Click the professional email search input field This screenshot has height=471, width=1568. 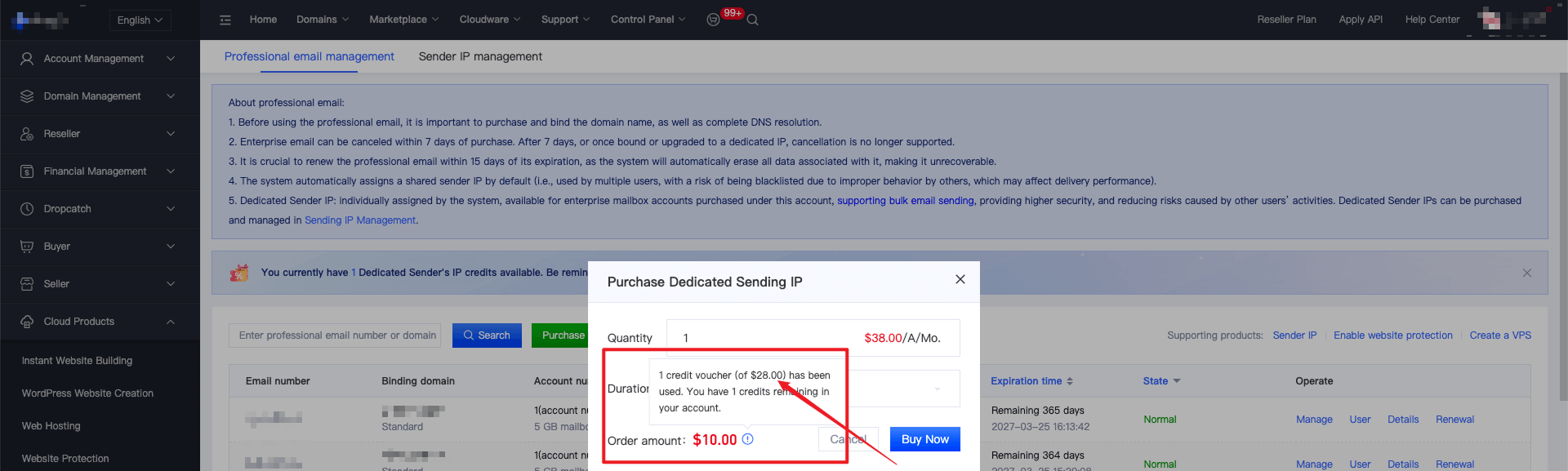[335, 335]
